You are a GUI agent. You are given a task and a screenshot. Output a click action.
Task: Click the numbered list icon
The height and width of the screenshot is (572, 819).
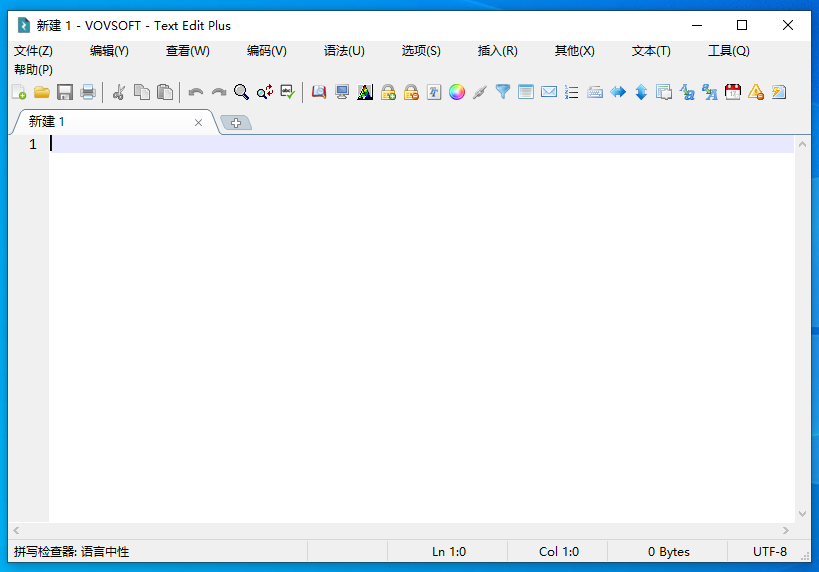click(572, 92)
